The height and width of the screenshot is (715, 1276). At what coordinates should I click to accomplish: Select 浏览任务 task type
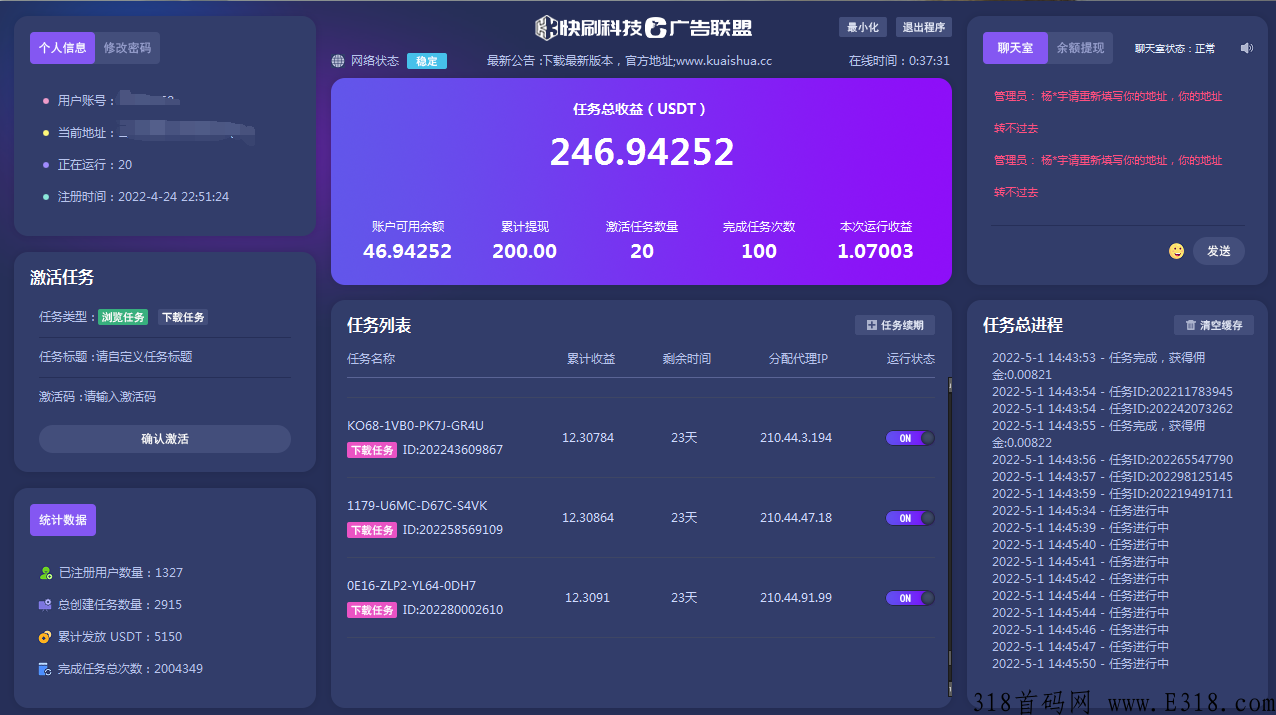coord(123,317)
